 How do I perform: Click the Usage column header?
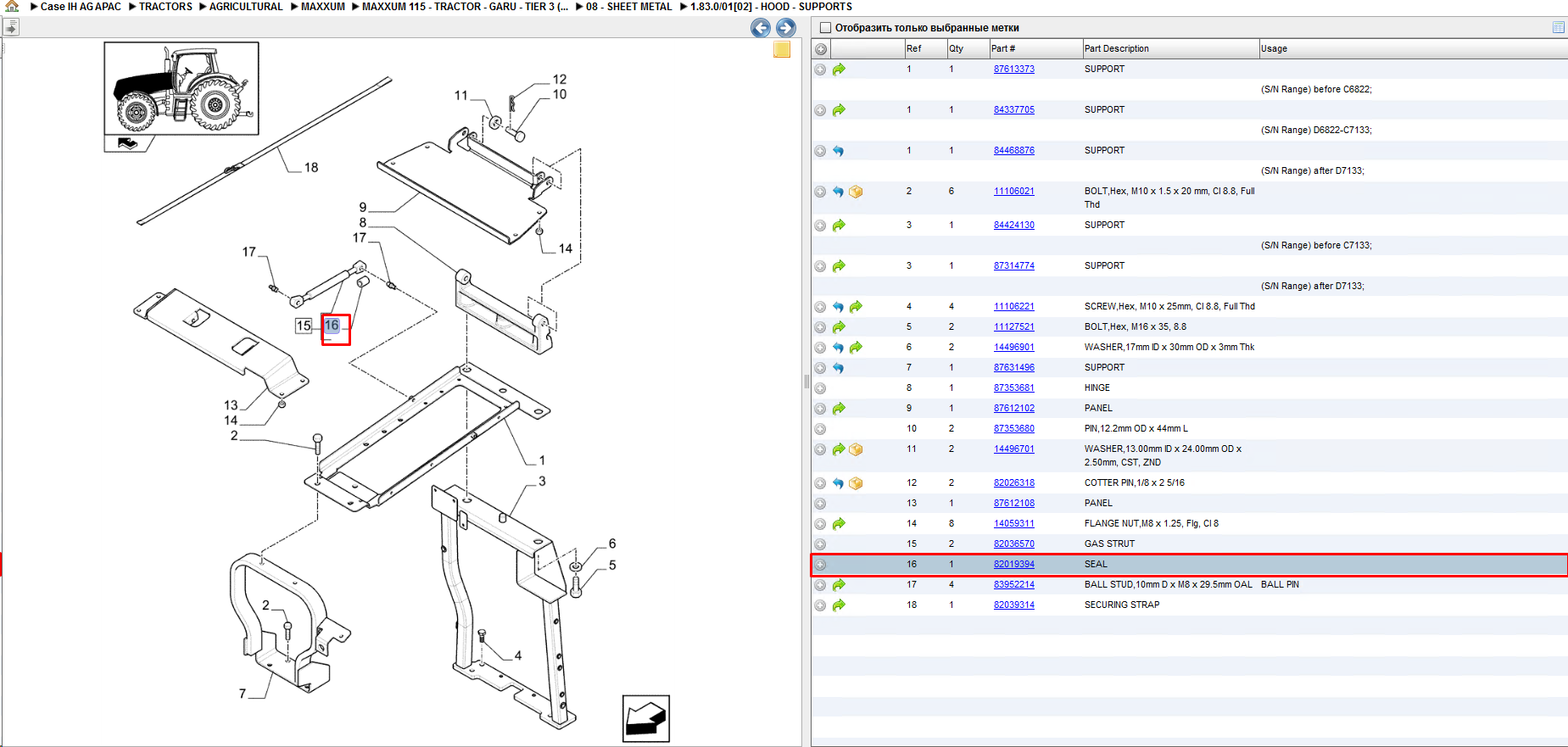point(1413,49)
